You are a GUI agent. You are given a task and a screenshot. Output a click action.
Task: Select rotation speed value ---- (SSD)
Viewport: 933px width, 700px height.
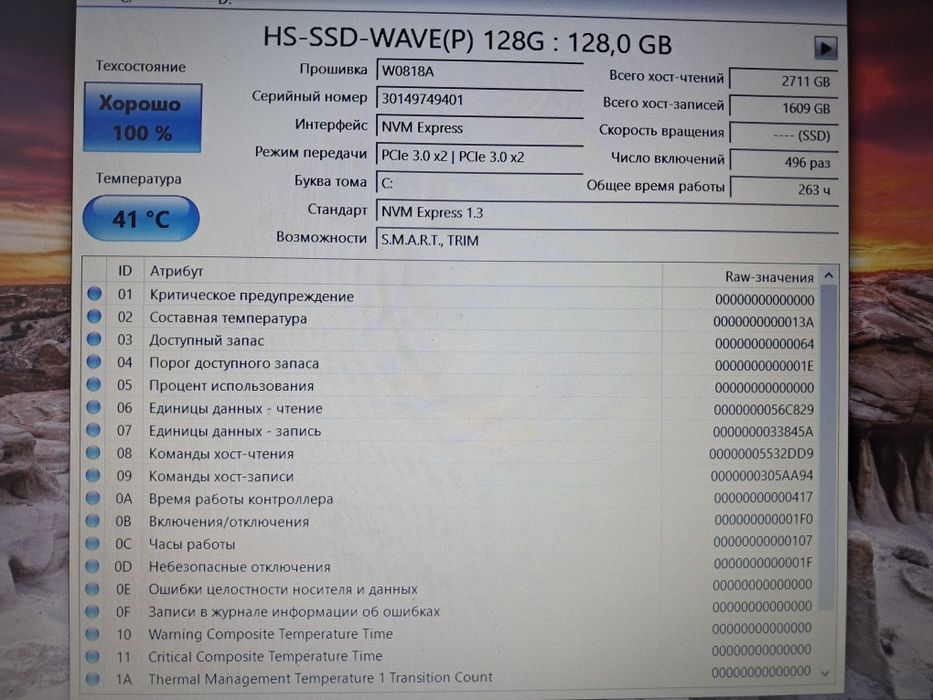click(784, 135)
